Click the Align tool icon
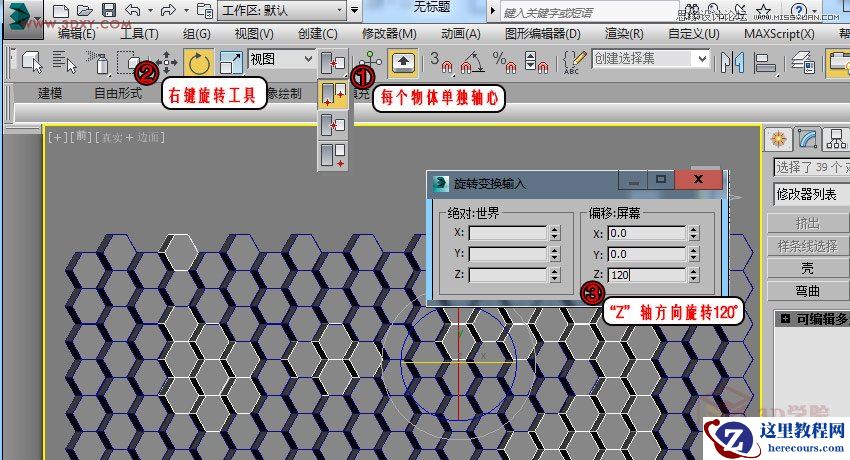This screenshot has width=850, height=460. 765,63
